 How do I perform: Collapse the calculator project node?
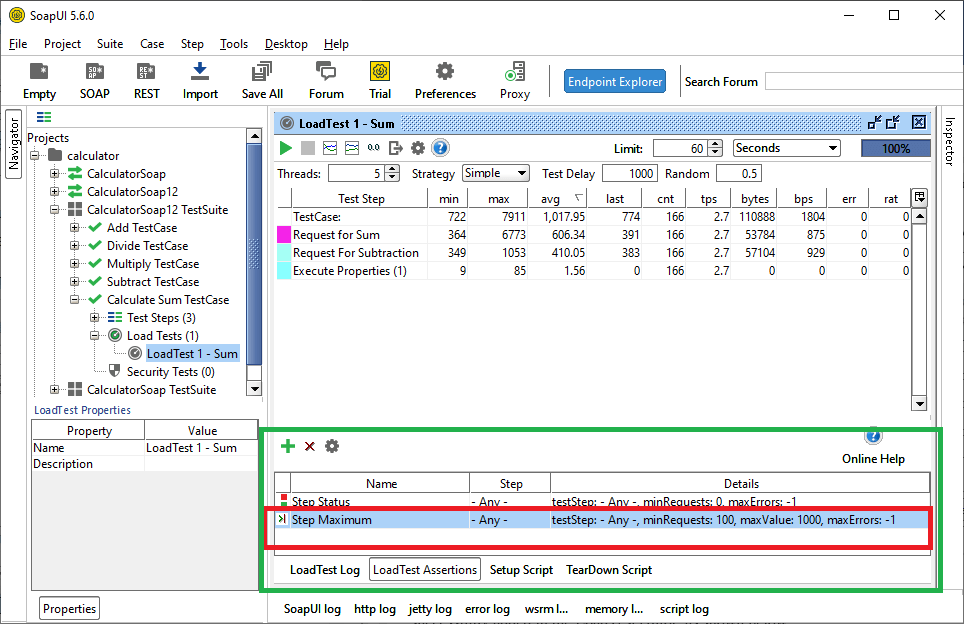34,156
